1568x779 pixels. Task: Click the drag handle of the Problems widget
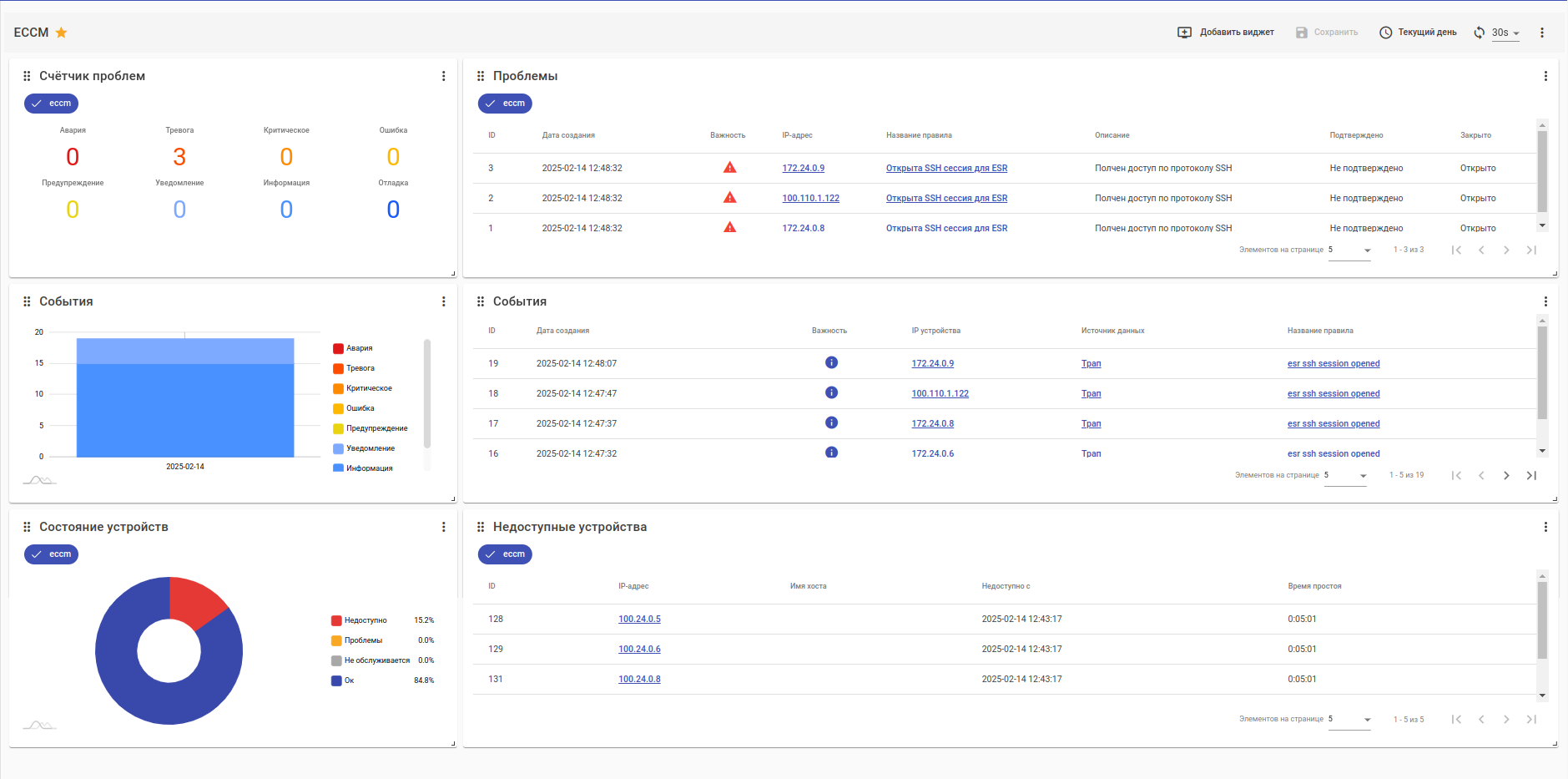point(481,76)
